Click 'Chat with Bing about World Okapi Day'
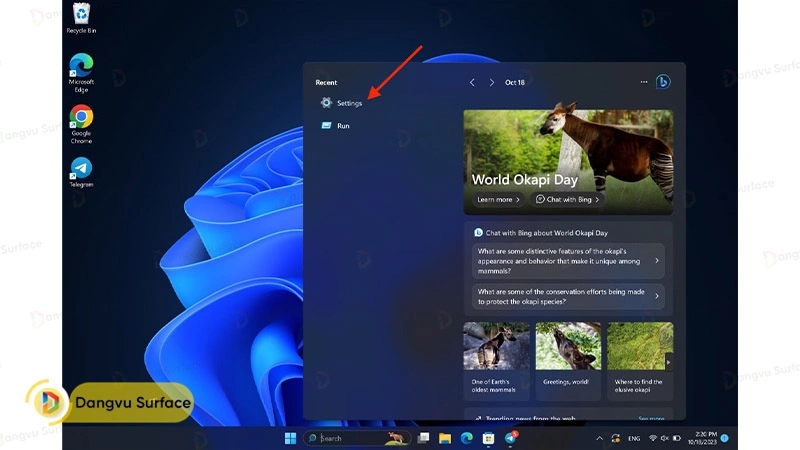800x450 pixels. click(x=541, y=233)
